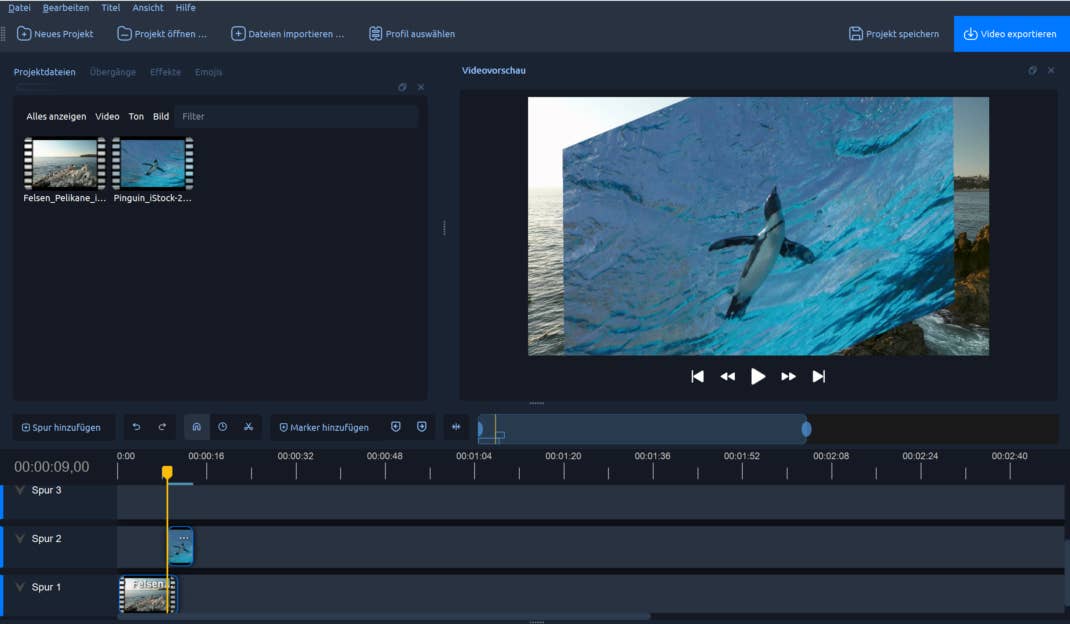Viewport: 1070px width, 624px height.
Task: Jump to the next marker
Action: click(x=421, y=426)
